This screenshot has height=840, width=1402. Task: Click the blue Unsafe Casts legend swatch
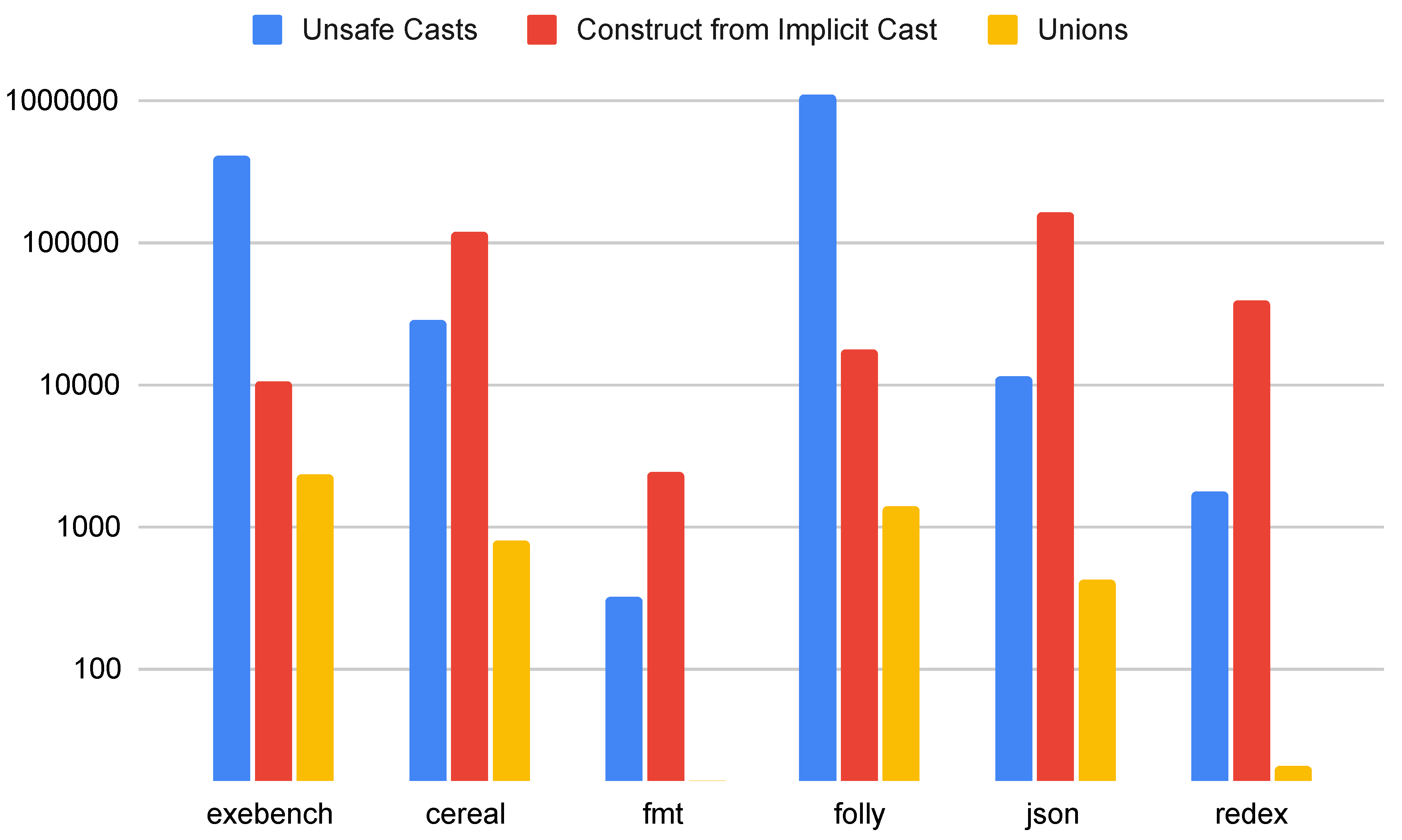[267, 30]
